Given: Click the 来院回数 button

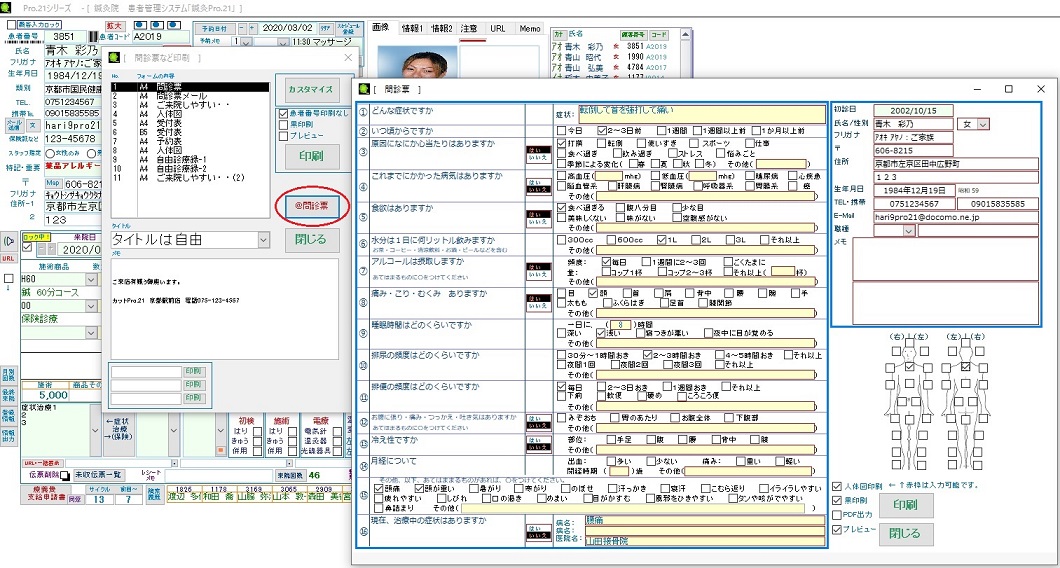Looking at the screenshot, I should (291, 475).
